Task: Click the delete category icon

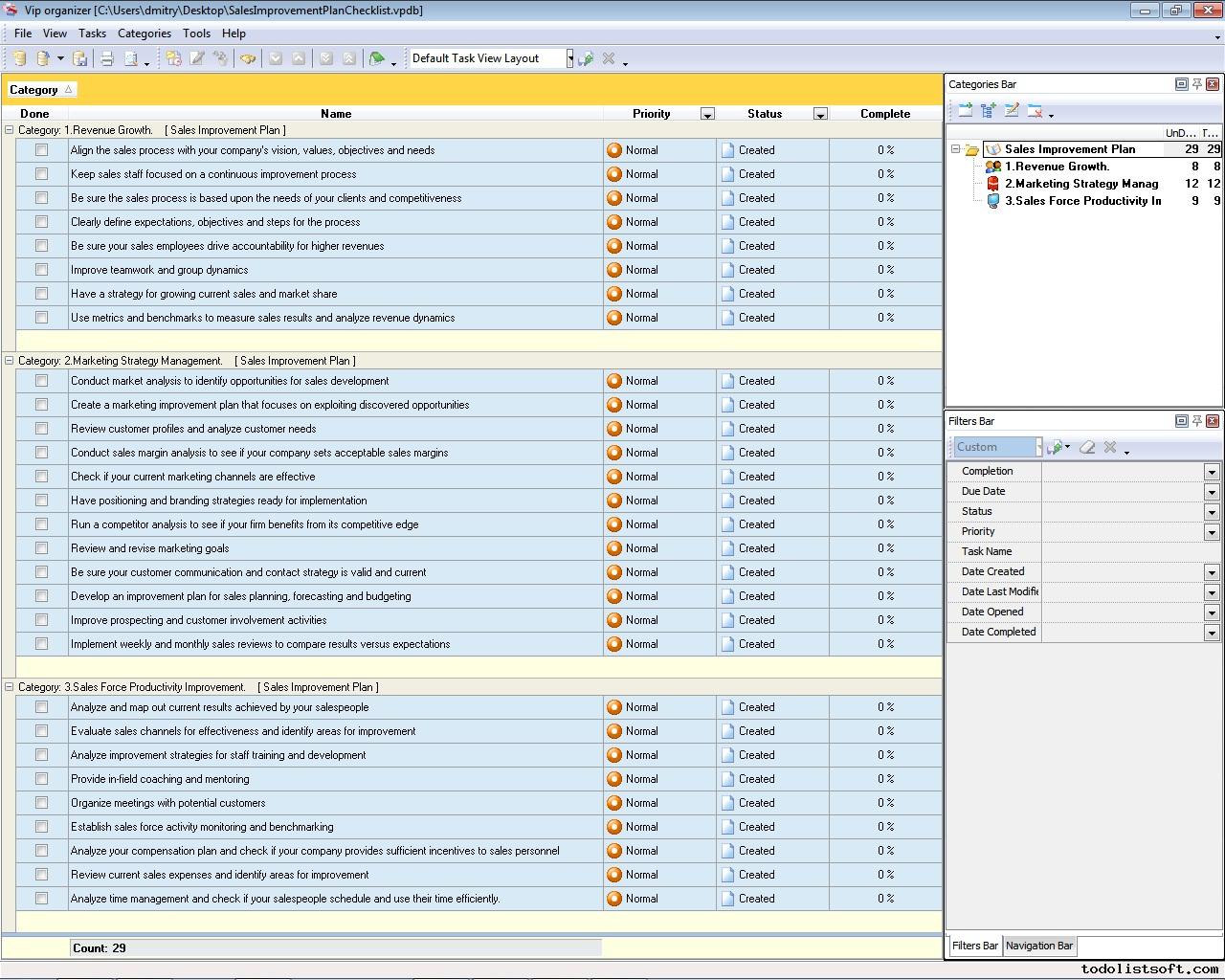Action: pyautogui.click(x=1035, y=111)
